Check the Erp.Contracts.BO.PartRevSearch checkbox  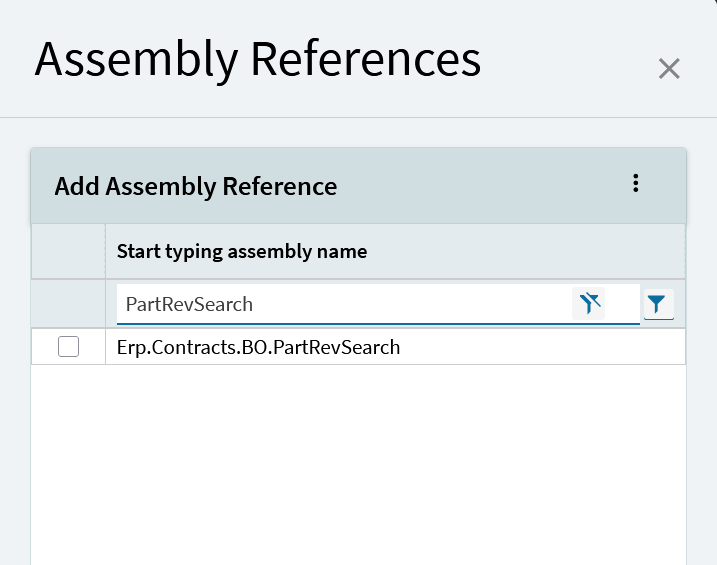(69, 346)
